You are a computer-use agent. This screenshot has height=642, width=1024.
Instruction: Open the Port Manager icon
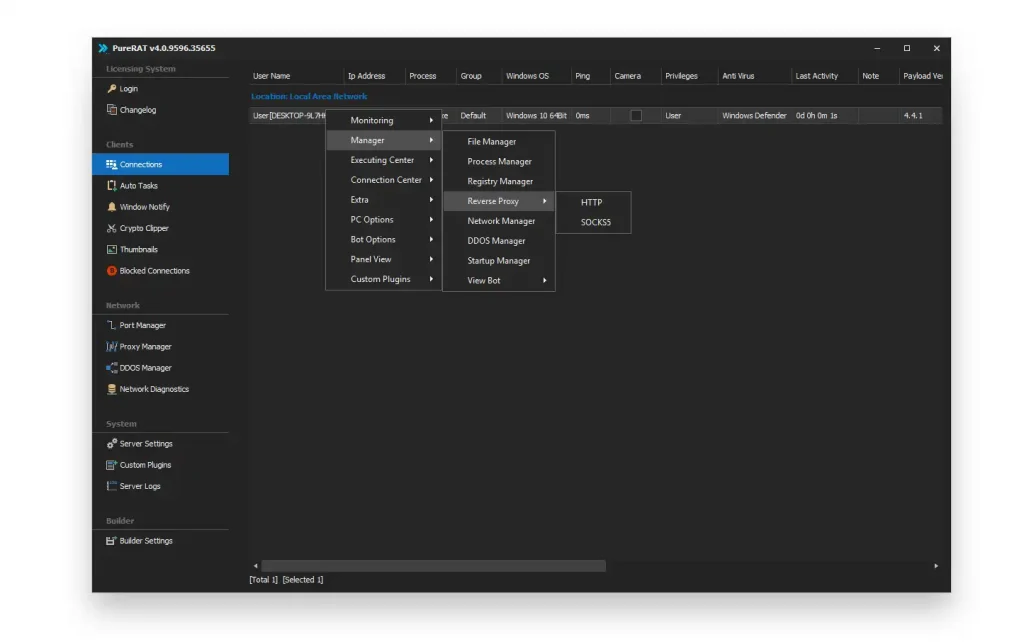coord(112,326)
